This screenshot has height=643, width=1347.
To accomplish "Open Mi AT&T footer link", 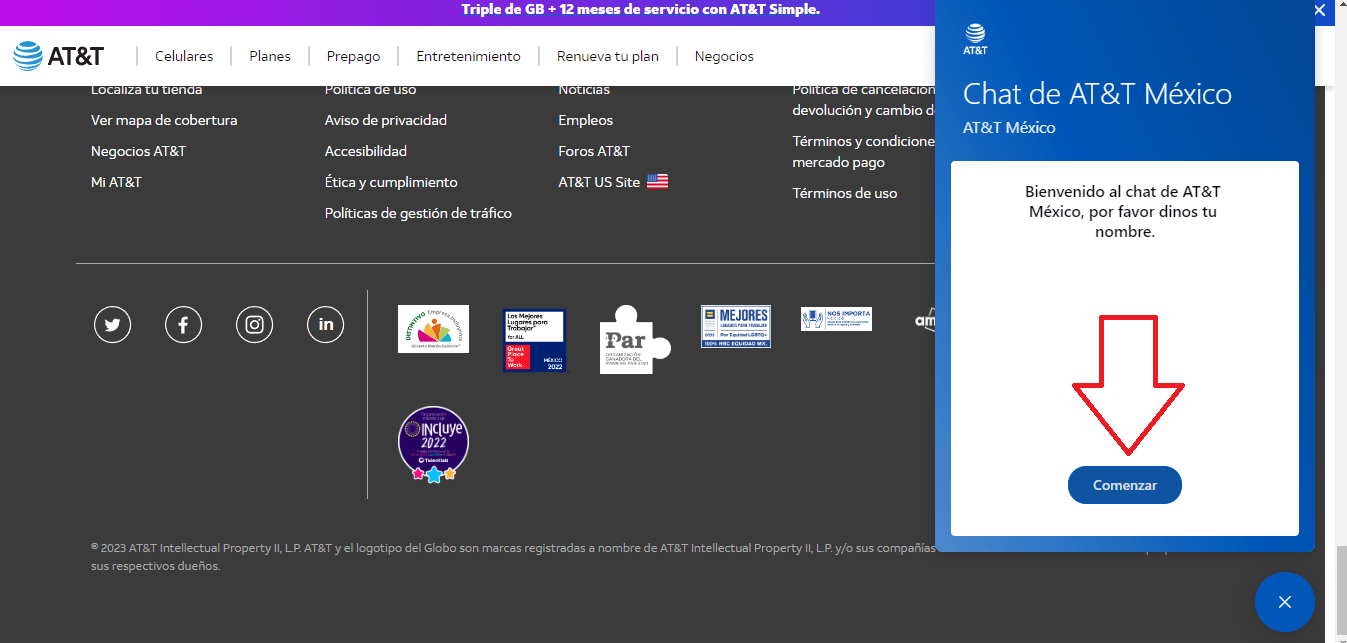I will [x=116, y=182].
